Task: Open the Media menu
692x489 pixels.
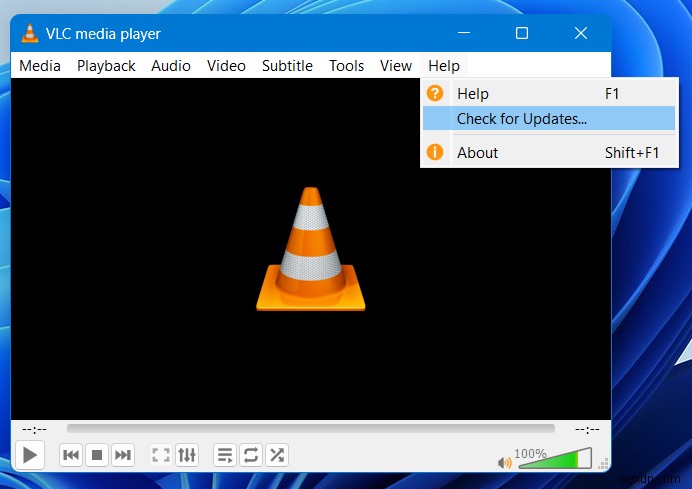Action: [40, 66]
